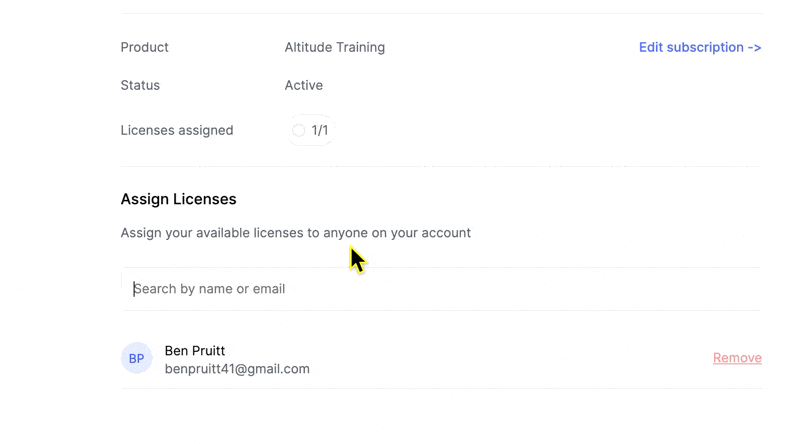Click the divider line below Licenses assigned
800x444 pixels.
[441, 166]
